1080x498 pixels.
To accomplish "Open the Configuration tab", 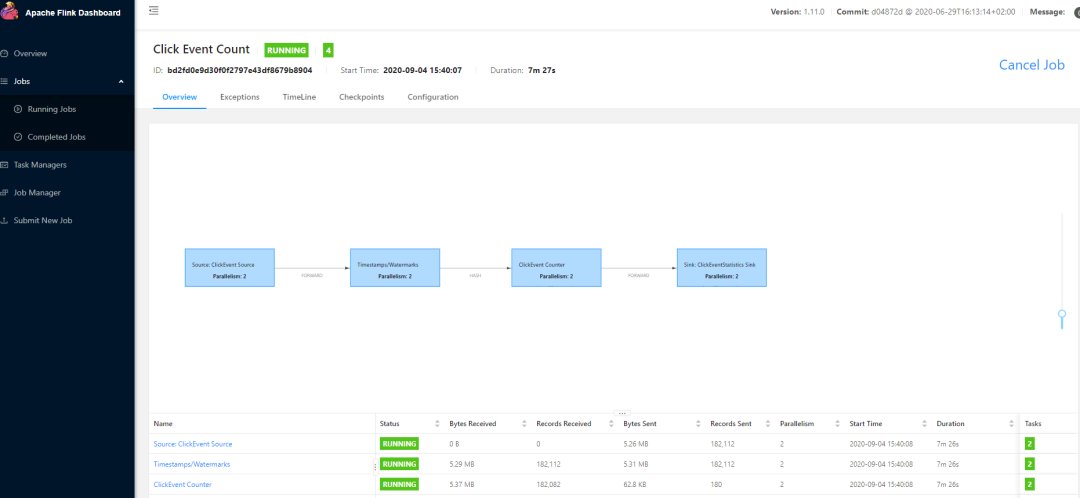I will 433,97.
